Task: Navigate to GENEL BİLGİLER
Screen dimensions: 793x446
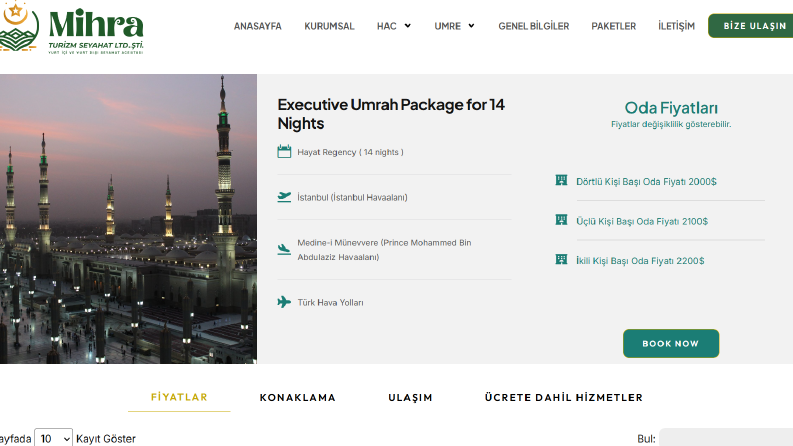Action: 534,26
